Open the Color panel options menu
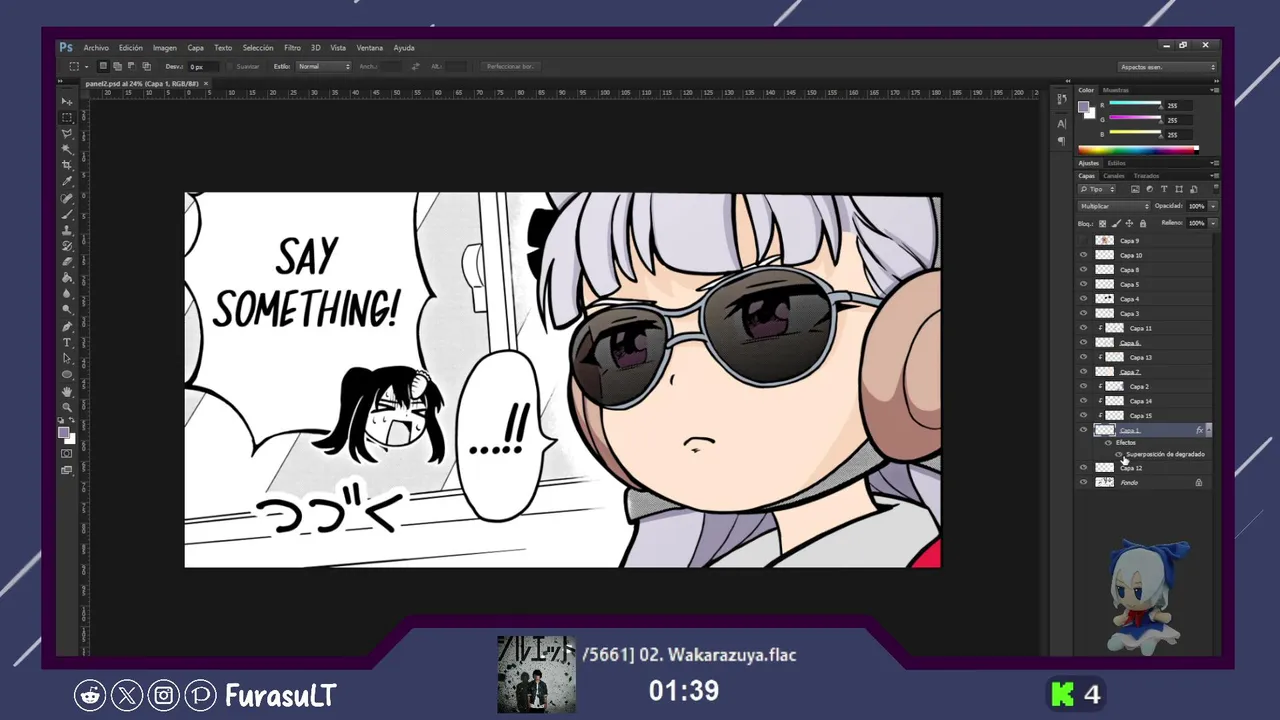The width and height of the screenshot is (1280, 720). [1214, 90]
